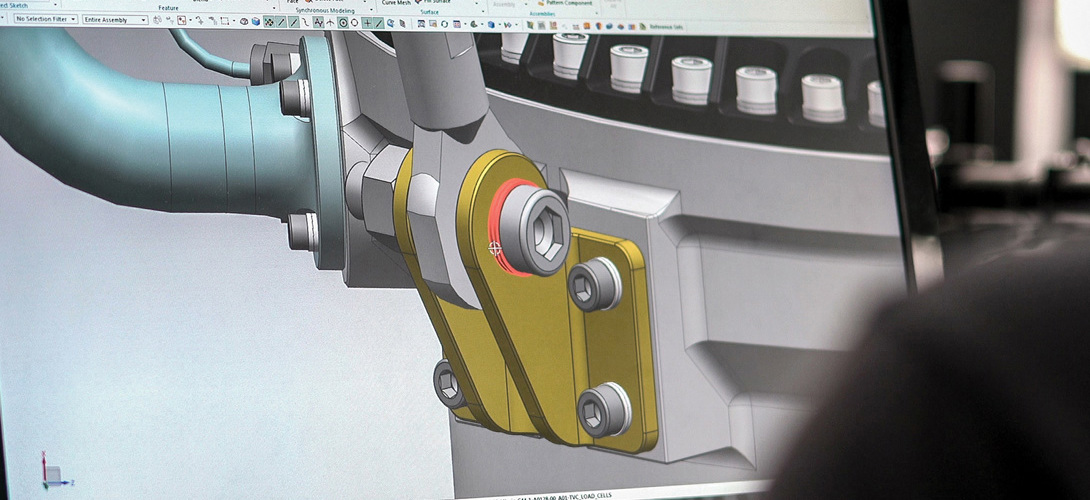This screenshot has width=1090, height=500.
Task: Click the window layout icon after rotate icon
Action: pos(457,24)
